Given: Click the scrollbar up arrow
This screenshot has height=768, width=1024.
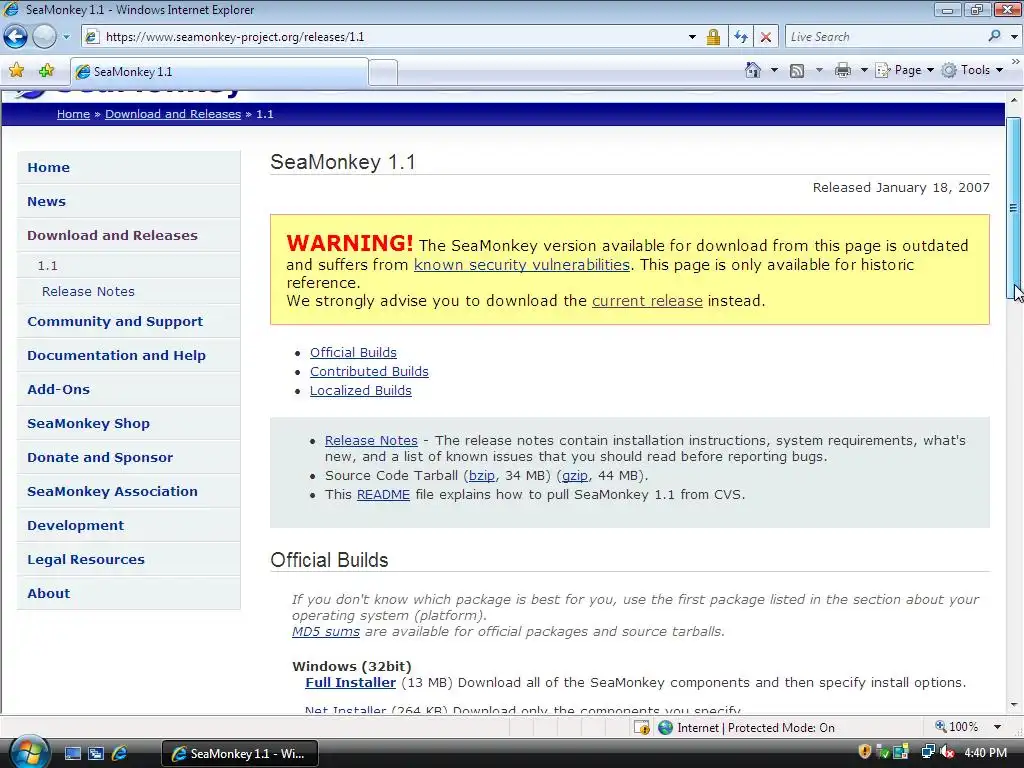Looking at the screenshot, I should coord(1014,100).
